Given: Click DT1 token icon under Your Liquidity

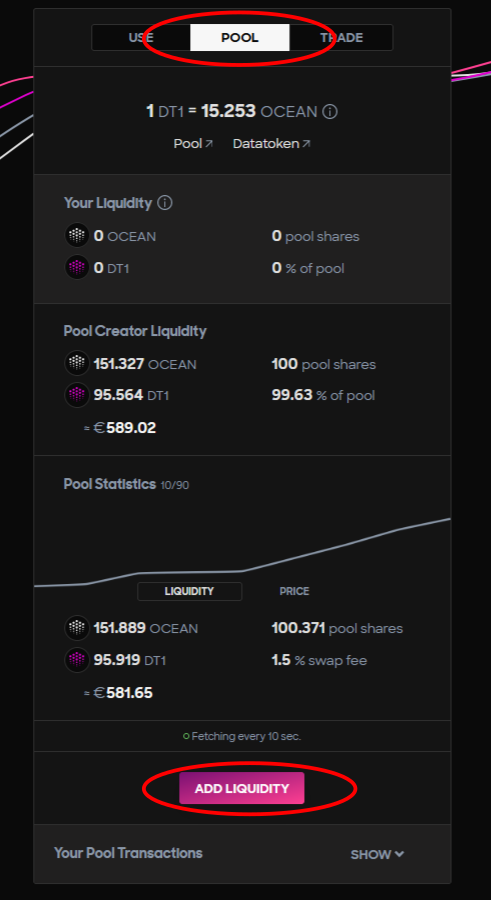Looking at the screenshot, I should pyautogui.click(x=77, y=267).
